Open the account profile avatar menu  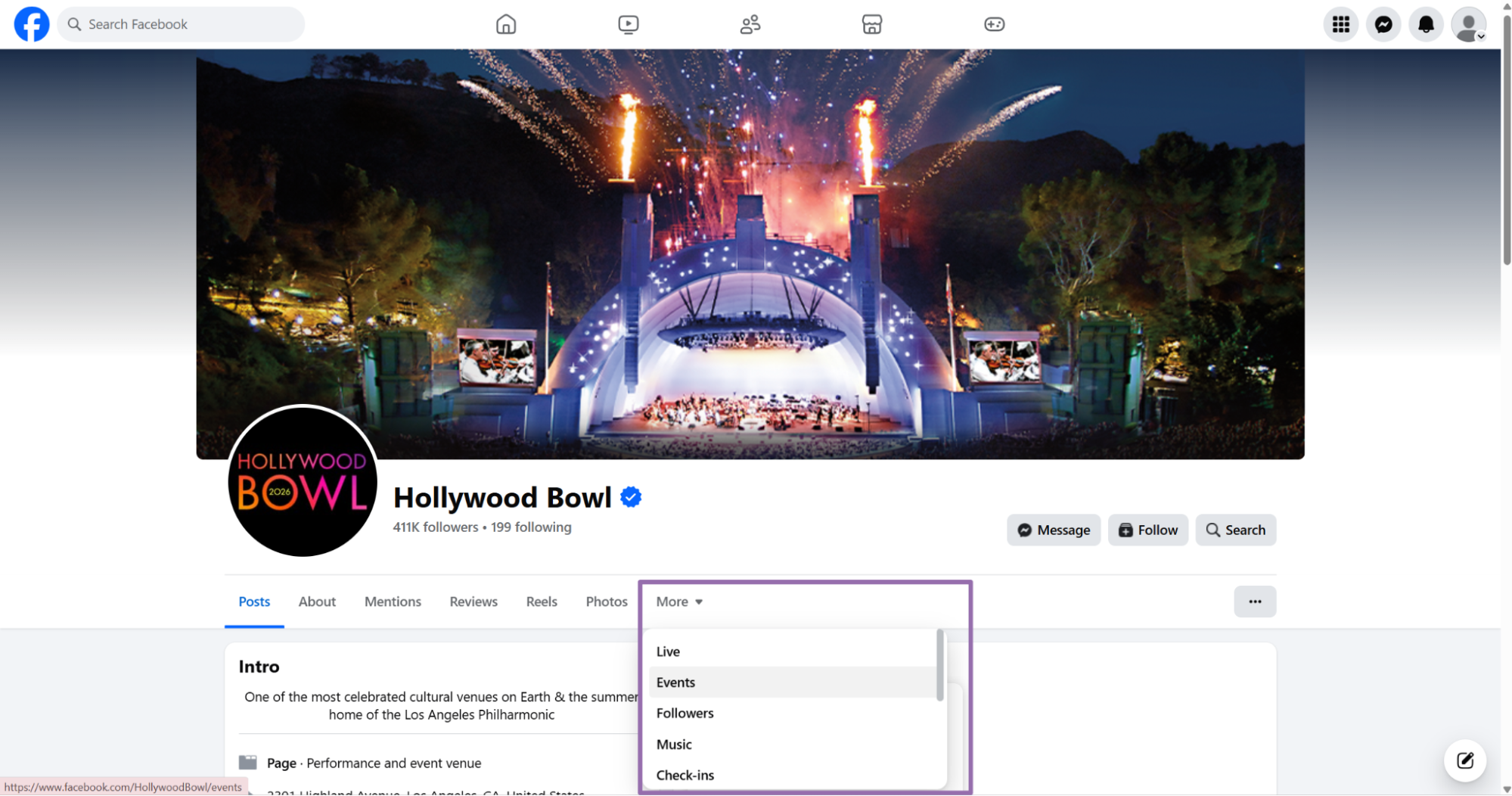tap(1469, 24)
